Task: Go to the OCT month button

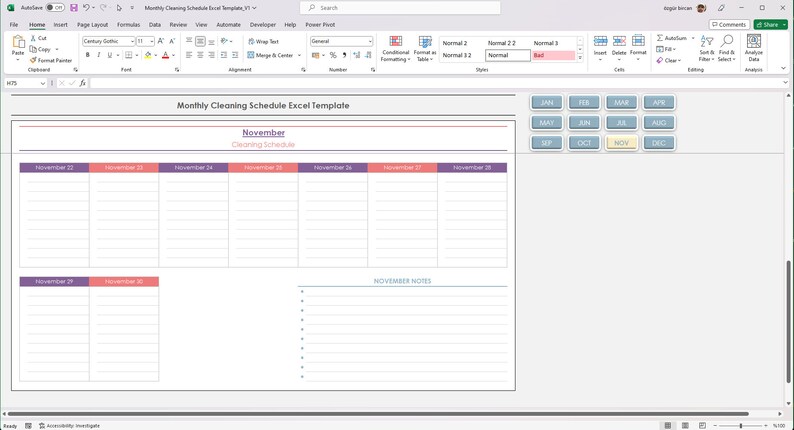Action: click(x=584, y=143)
